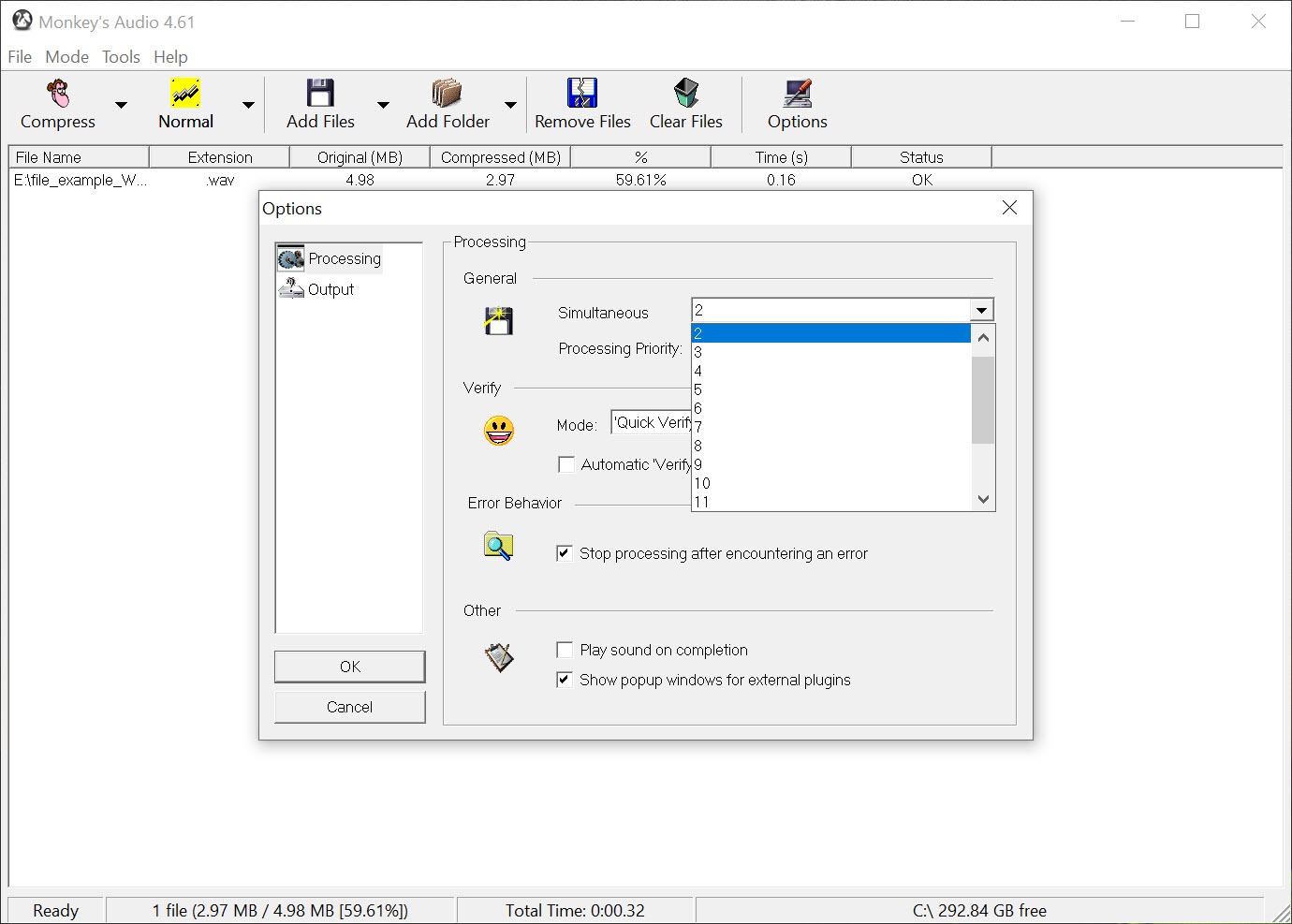Expand the Compress mode dropdown arrow
Image resolution: width=1292 pixels, height=924 pixels.
coord(121,105)
